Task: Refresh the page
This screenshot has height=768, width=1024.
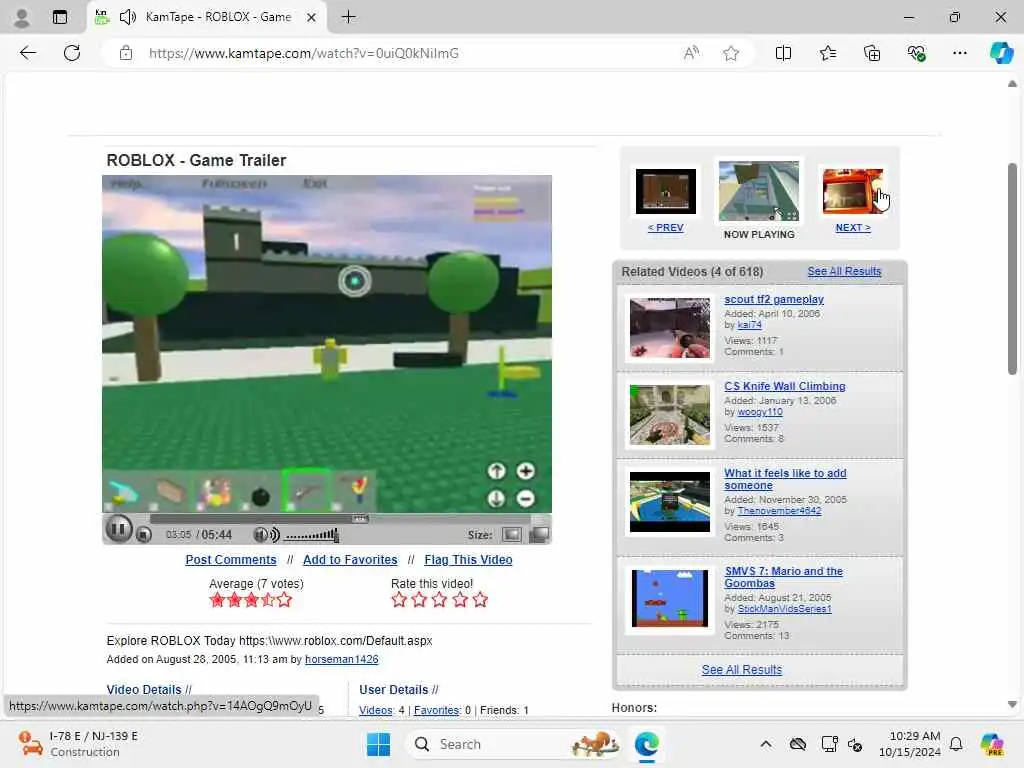Action: 72,53
